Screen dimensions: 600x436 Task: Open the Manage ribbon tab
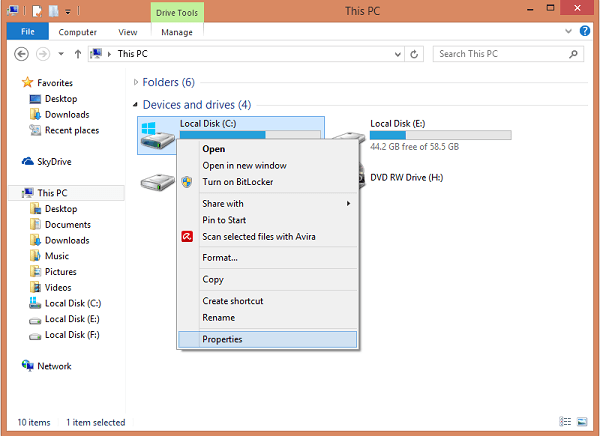point(177,32)
